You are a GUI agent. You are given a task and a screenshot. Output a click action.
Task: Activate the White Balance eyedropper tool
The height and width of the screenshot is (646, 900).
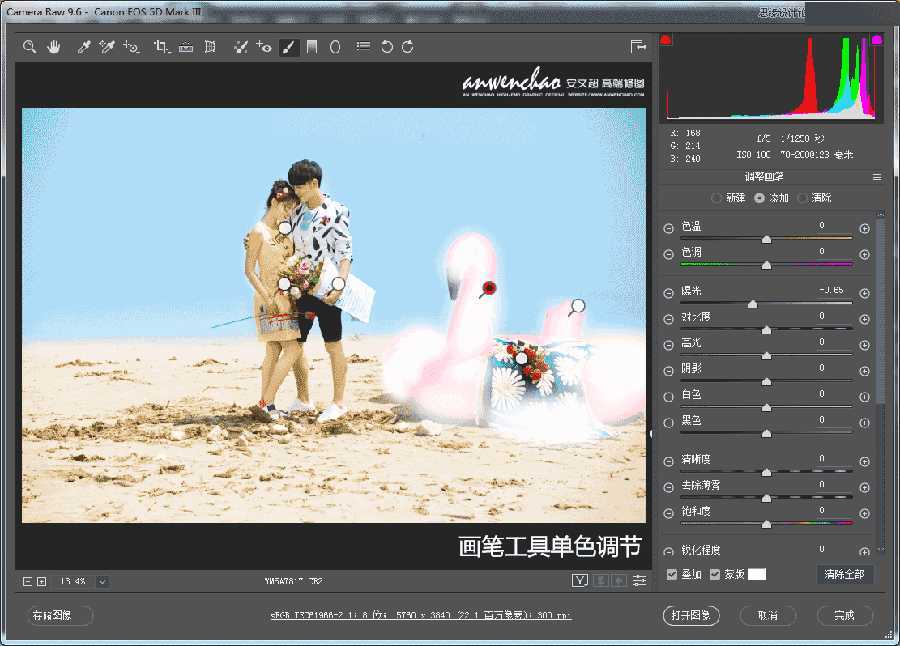click(85, 46)
